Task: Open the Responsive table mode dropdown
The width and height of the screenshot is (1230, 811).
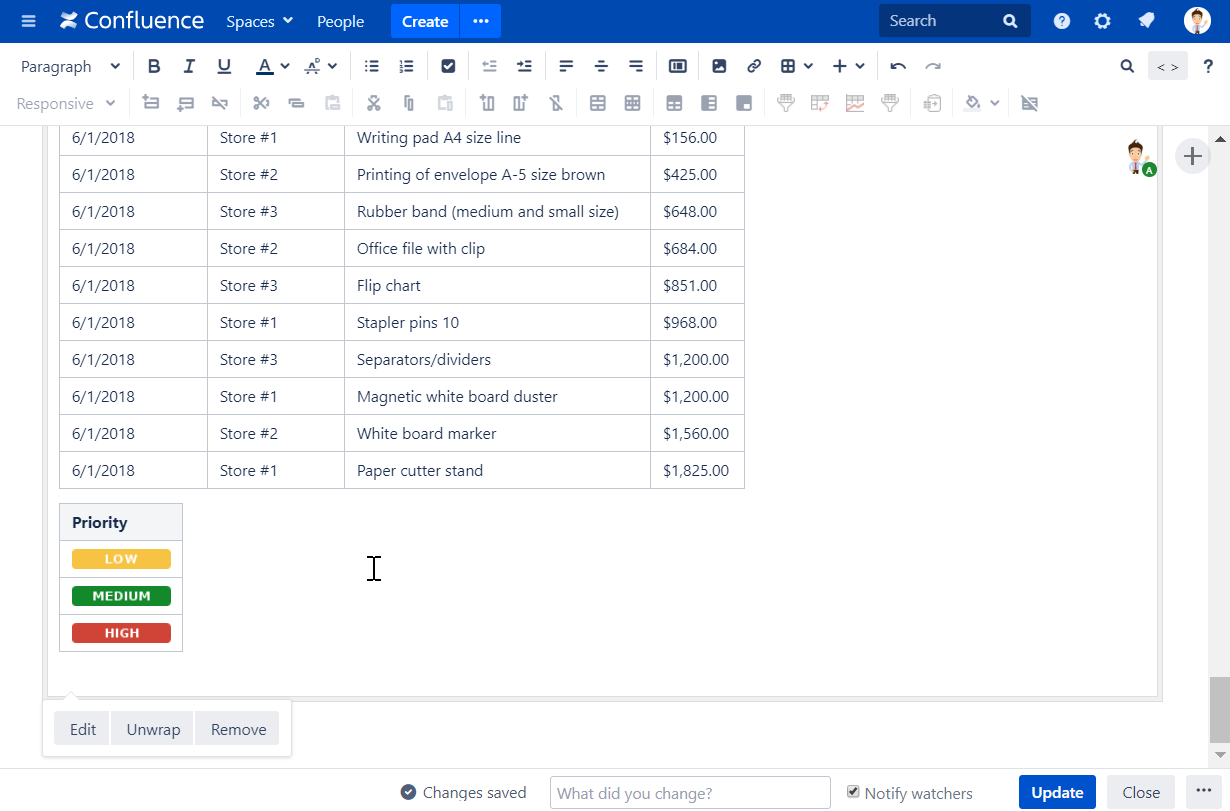Action: [63, 103]
